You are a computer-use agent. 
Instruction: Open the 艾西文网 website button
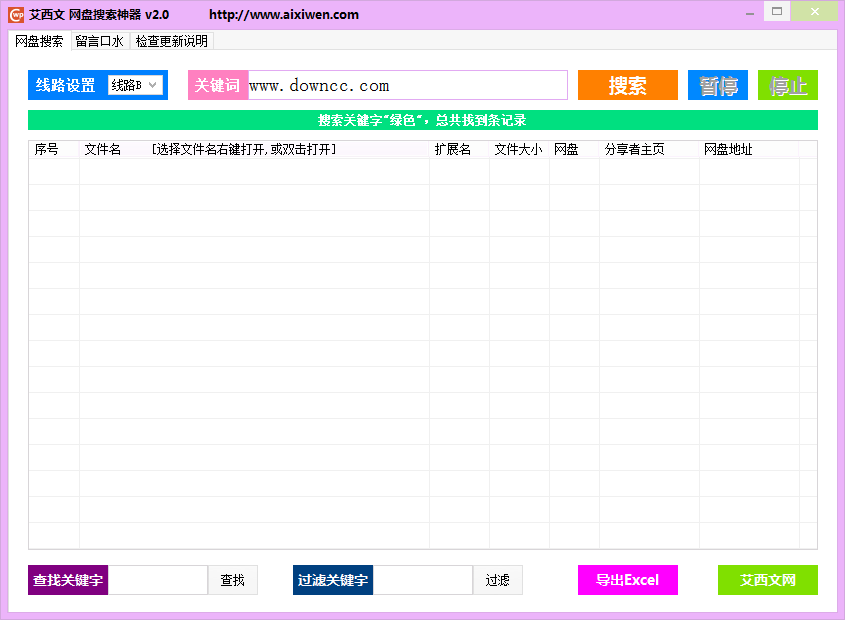point(767,580)
